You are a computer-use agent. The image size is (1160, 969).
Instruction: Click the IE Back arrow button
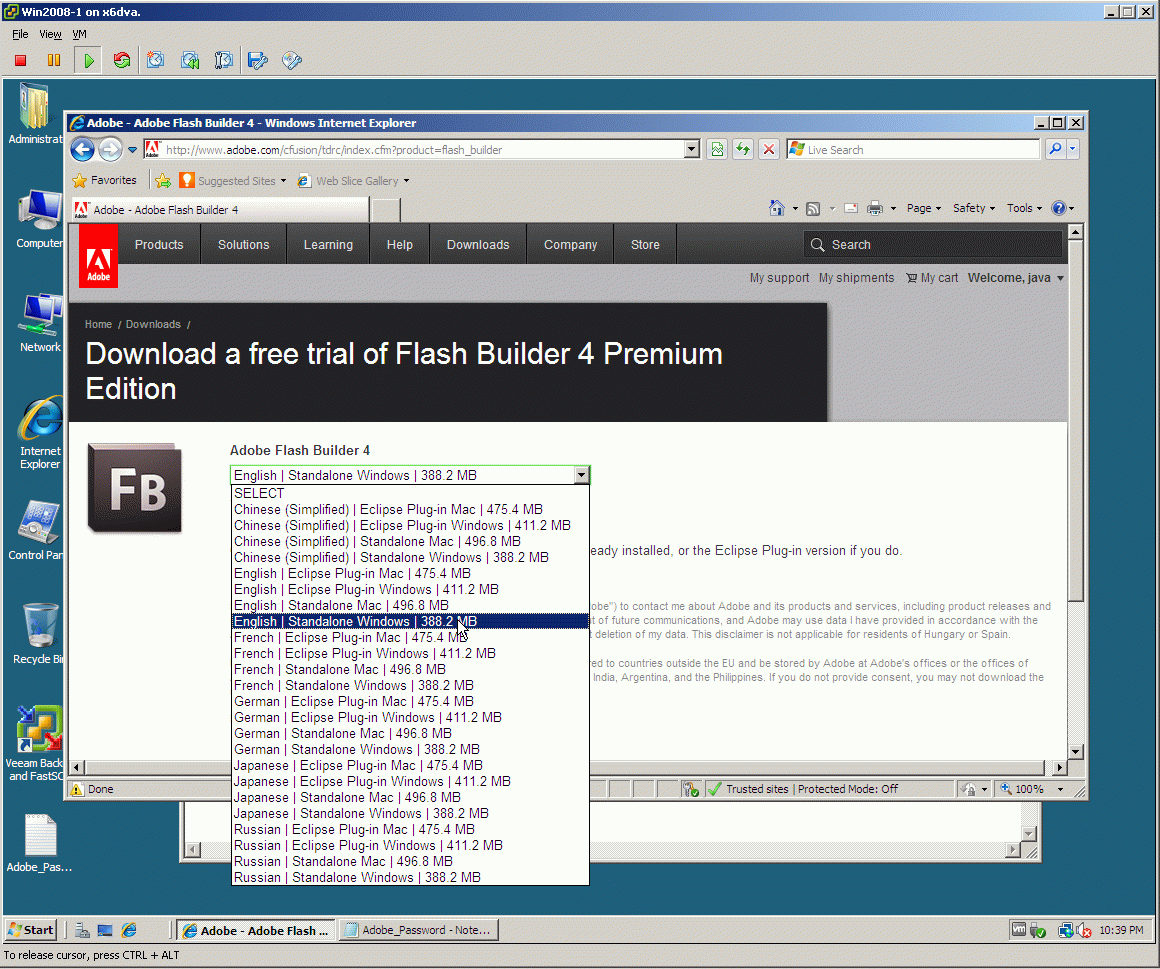[x=83, y=150]
